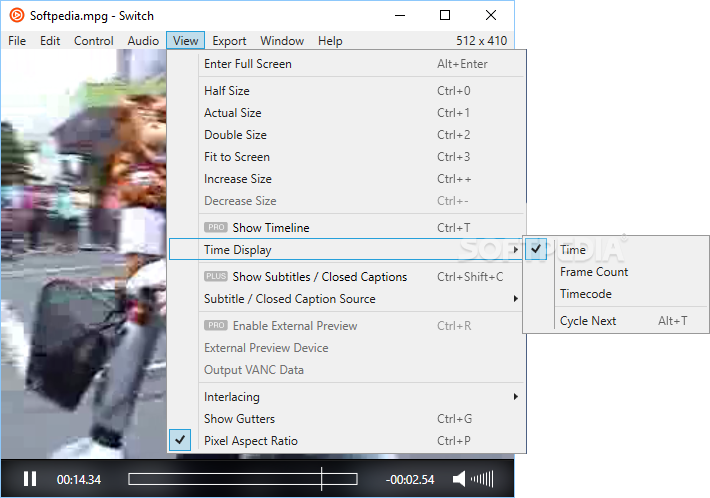Select Increase Size
Screen dimensions: 710x498
[347, 179]
